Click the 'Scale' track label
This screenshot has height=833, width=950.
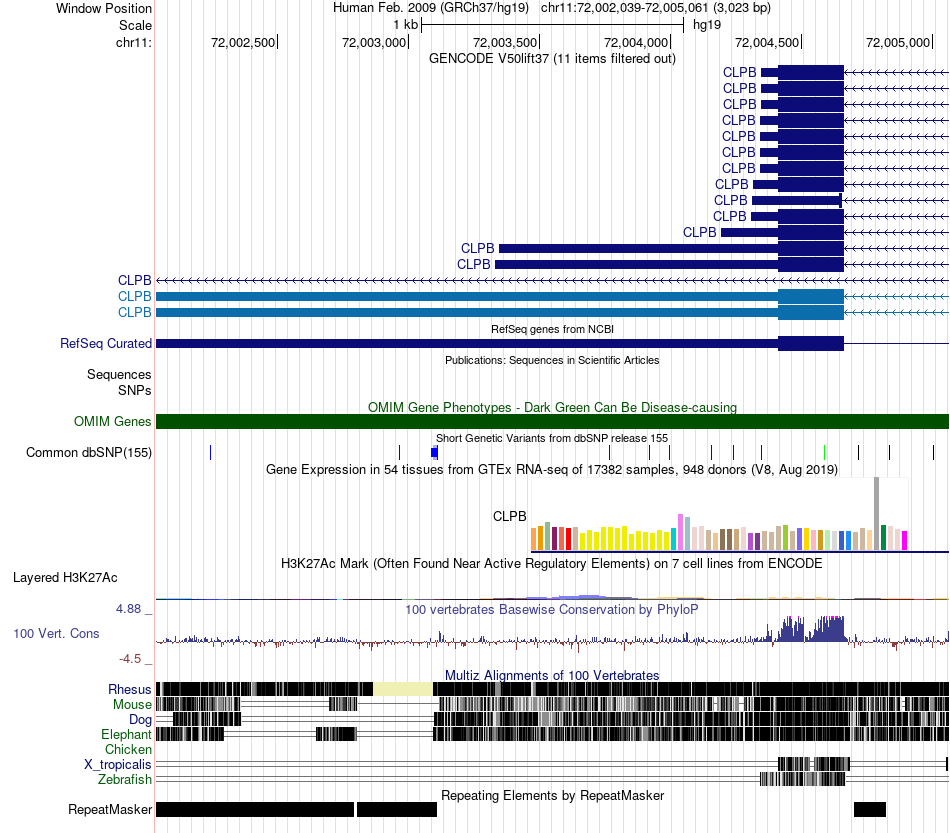(x=135, y=25)
